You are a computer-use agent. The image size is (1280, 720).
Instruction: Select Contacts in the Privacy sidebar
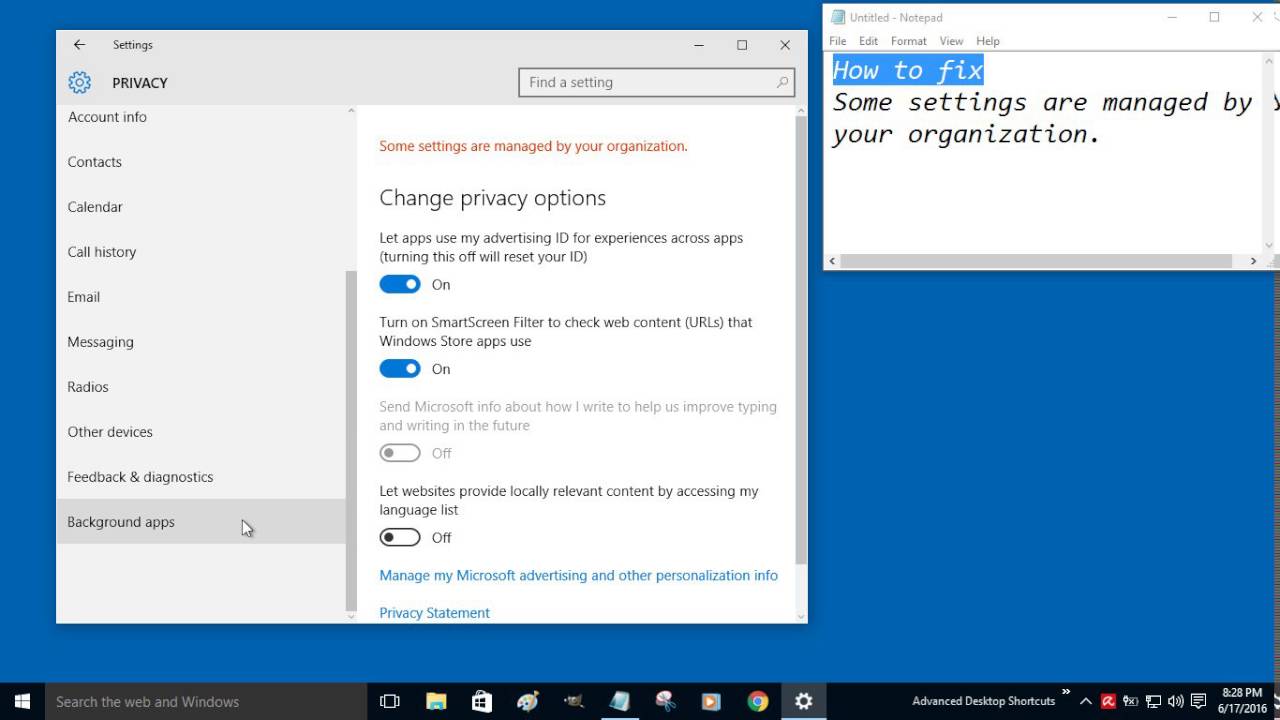point(95,162)
